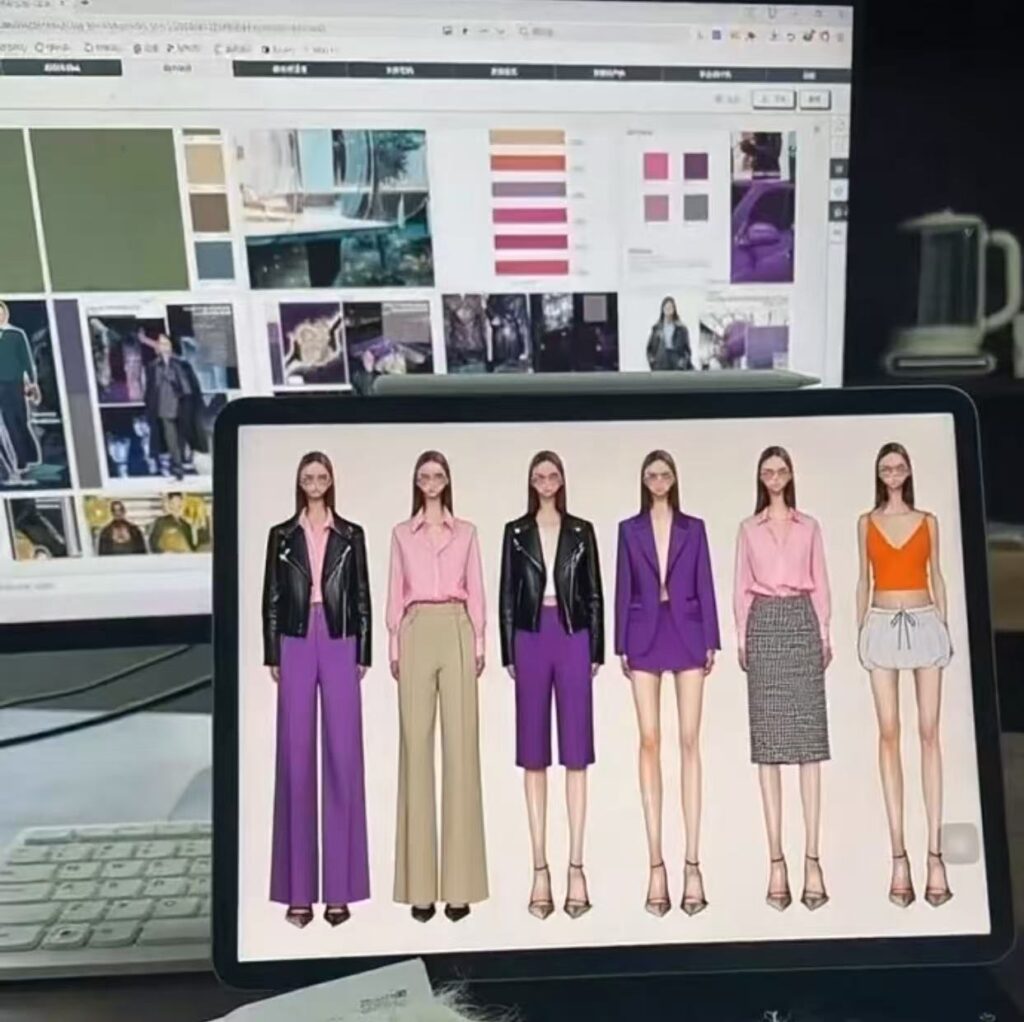This screenshot has width=1024, height=1022.
Task: Select the dark purple square color swatch
Action: 695,166
